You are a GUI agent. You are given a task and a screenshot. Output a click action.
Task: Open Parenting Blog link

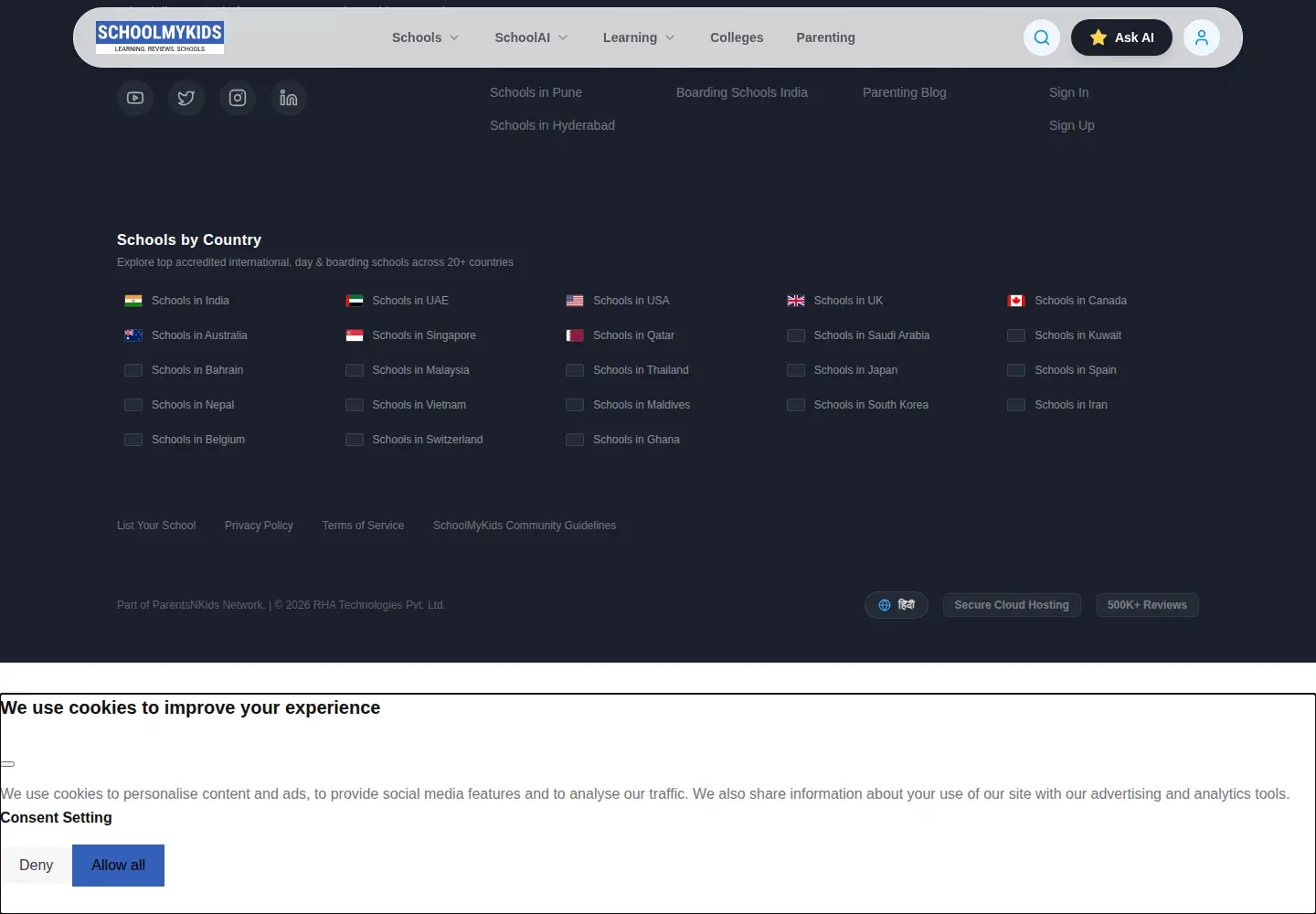coord(905,92)
